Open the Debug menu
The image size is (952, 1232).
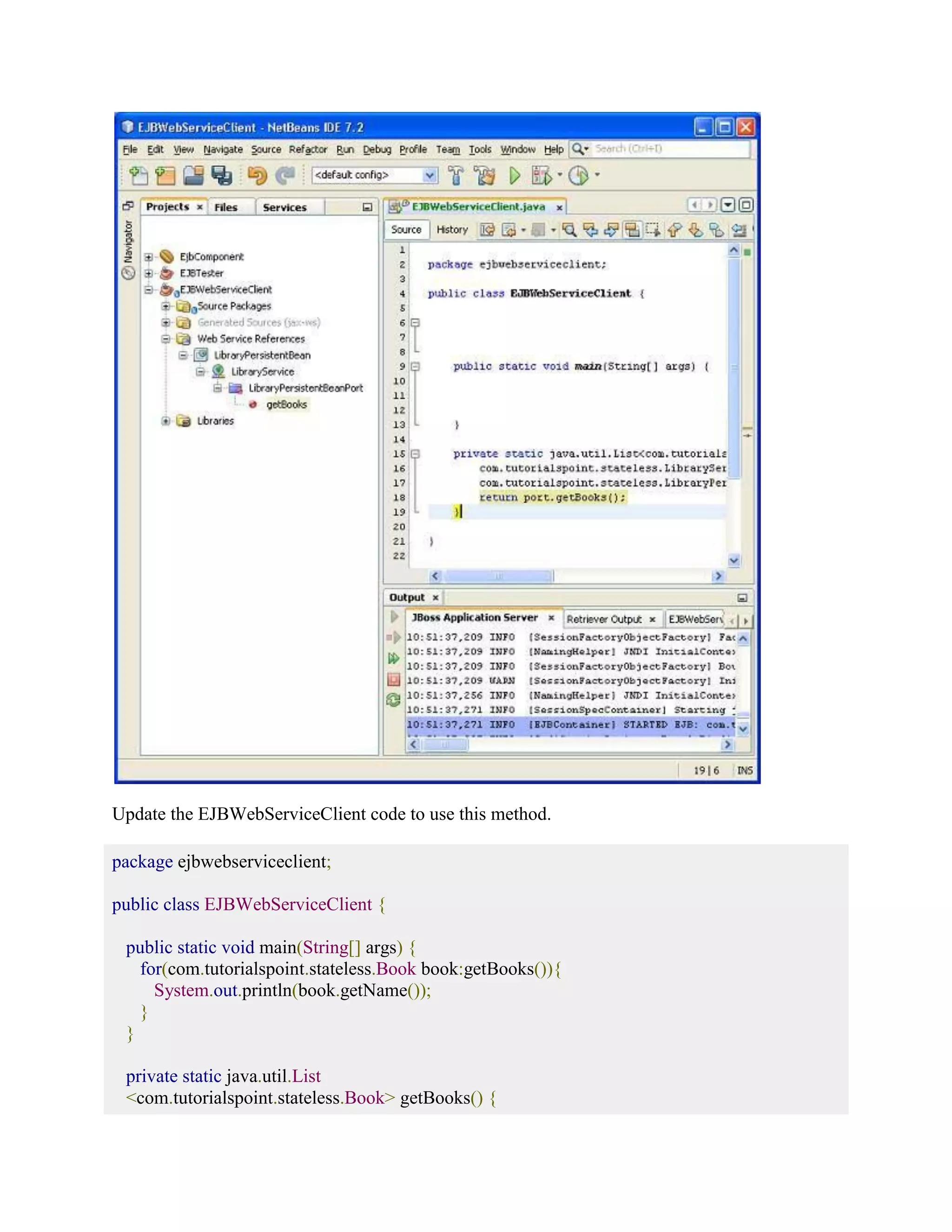(377, 150)
